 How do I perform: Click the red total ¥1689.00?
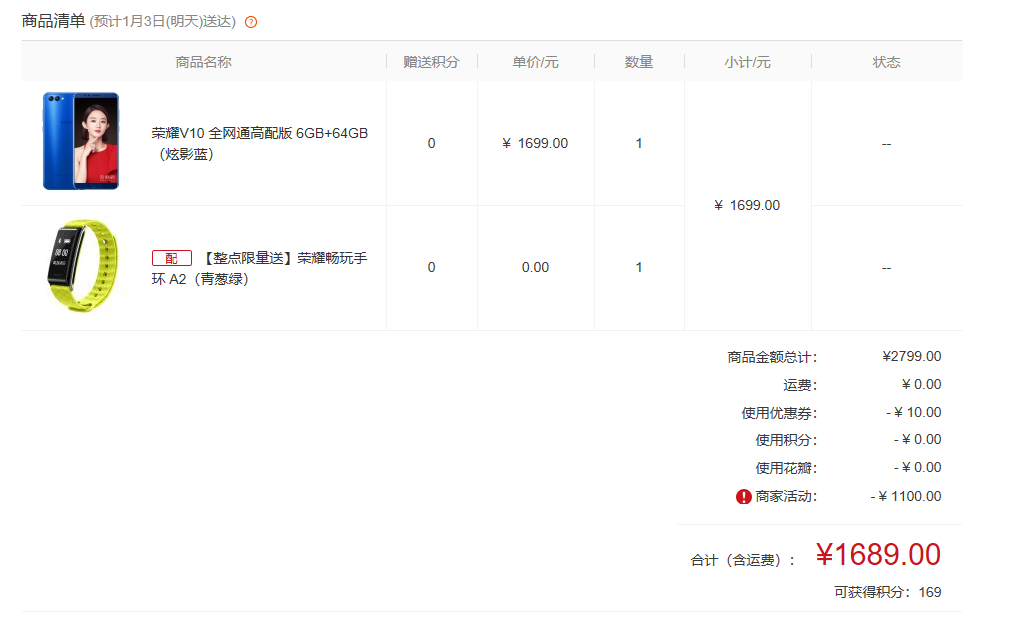coord(878,555)
